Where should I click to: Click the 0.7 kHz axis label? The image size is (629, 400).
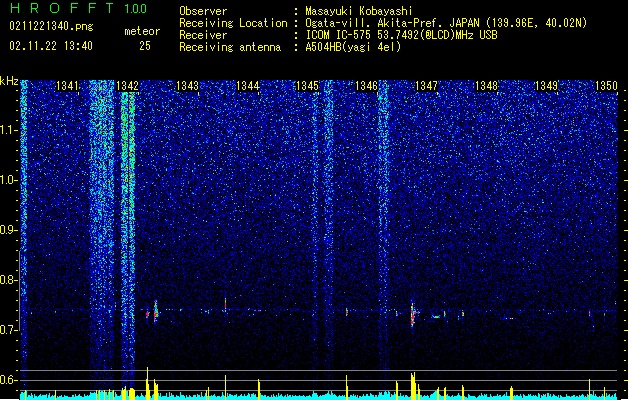click(9, 330)
